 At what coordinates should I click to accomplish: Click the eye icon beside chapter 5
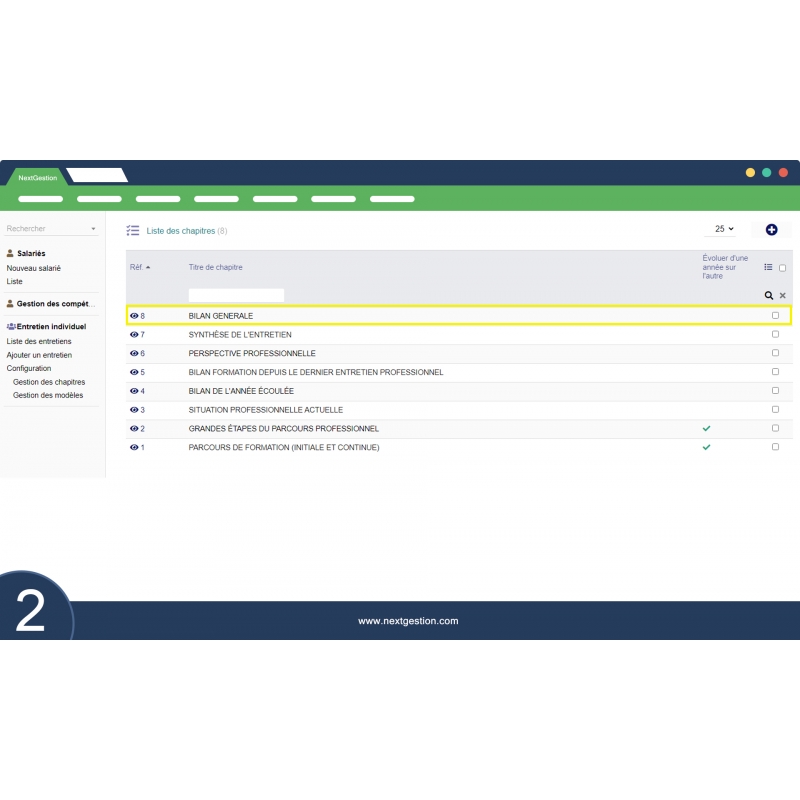coord(134,372)
